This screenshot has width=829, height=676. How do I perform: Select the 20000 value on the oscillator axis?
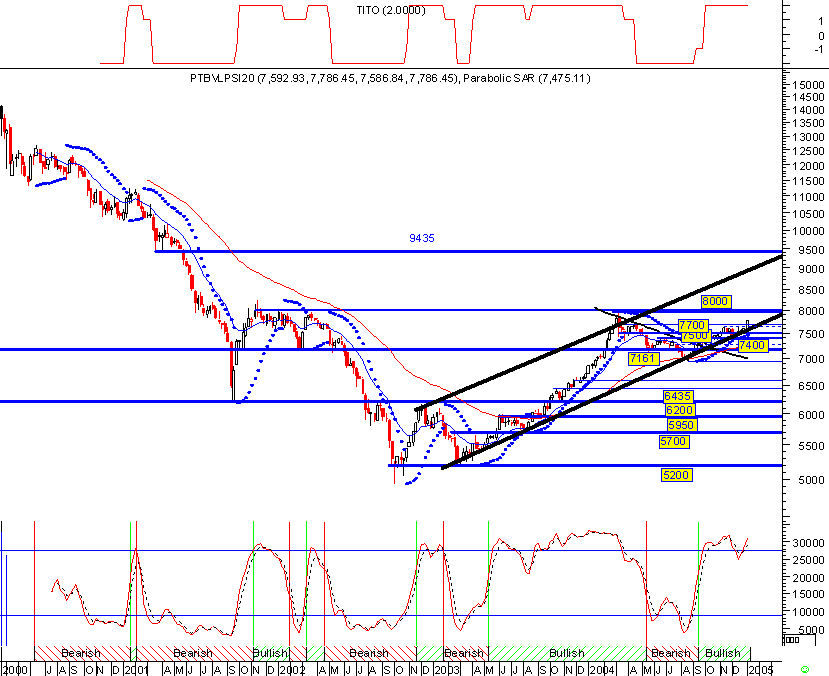tap(809, 578)
